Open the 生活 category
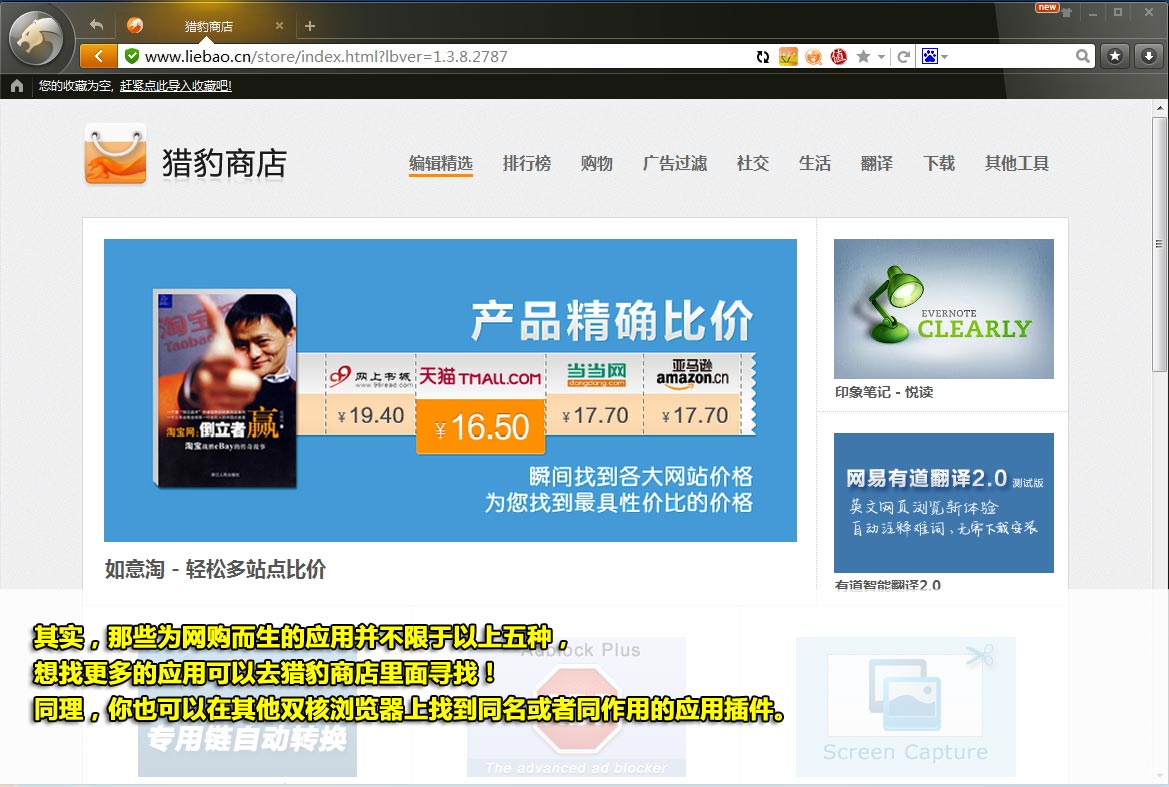Viewport: 1169px width, 787px height. [814, 163]
